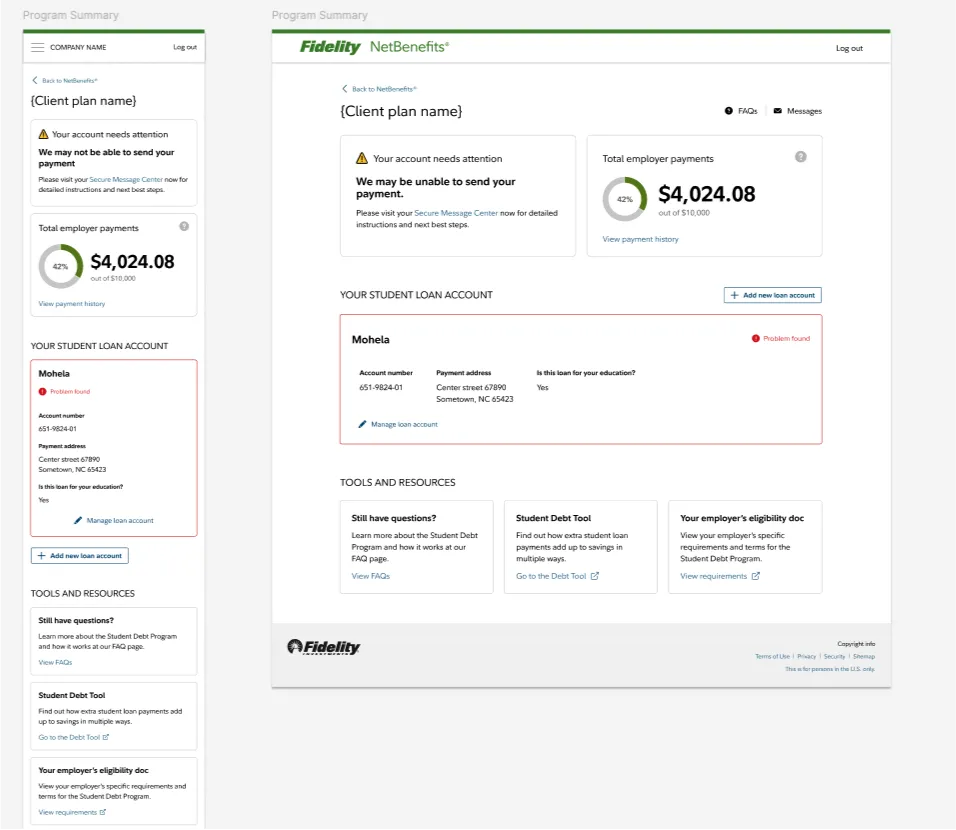This screenshot has width=956, height=830.
Task: Click external link icon next to desktop View requirements
Action: click(755, 576)
